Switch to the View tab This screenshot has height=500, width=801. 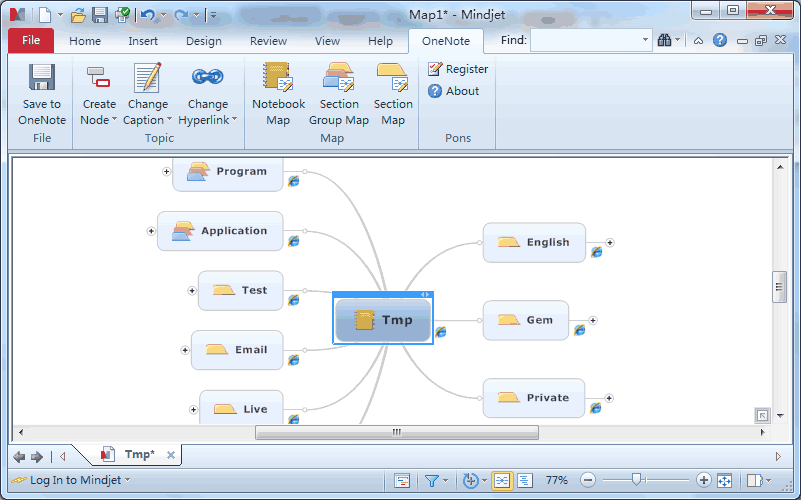327,41
